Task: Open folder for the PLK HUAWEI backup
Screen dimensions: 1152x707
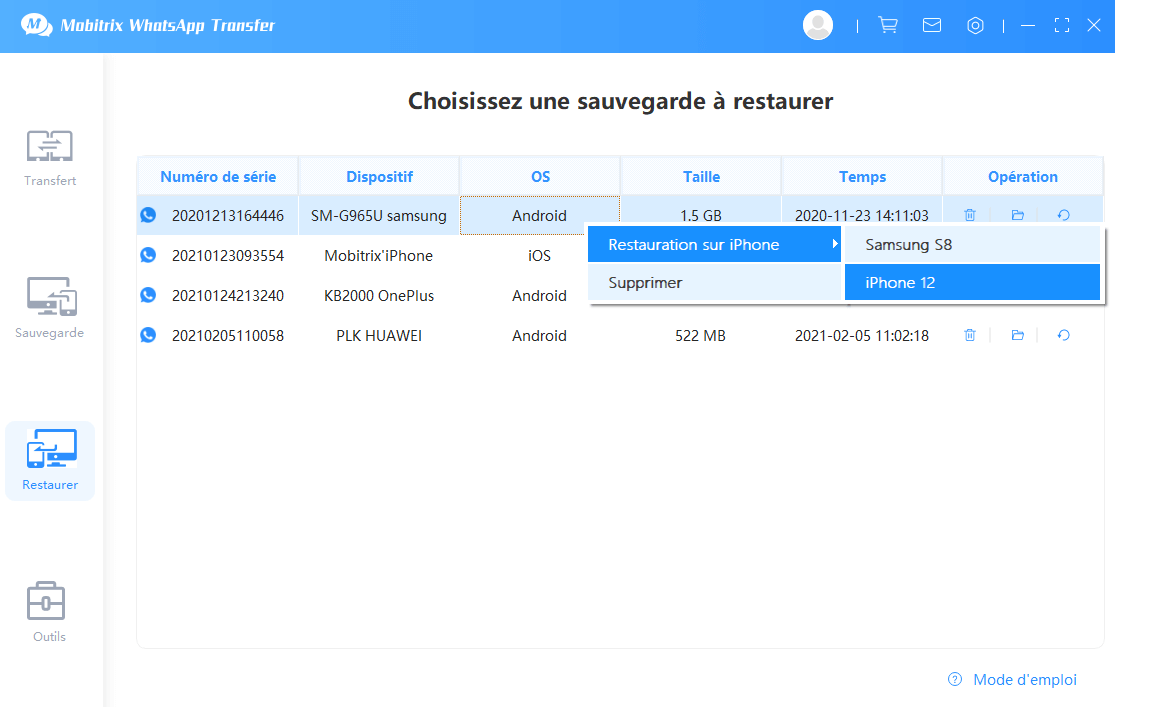Action: coord(1018,335)
